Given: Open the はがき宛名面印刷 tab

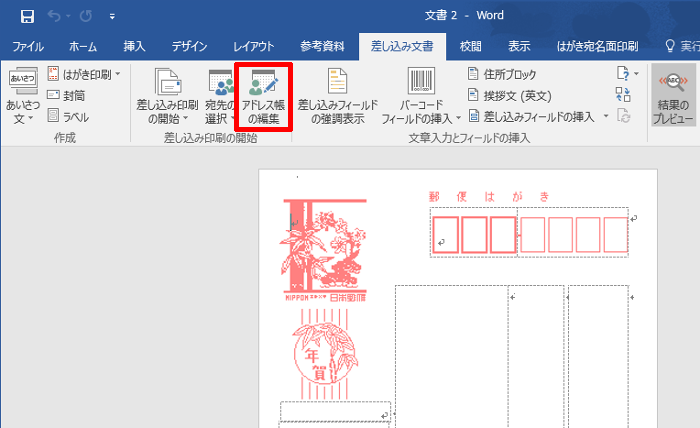Looking at the screenshot, I should pos(597,46).
